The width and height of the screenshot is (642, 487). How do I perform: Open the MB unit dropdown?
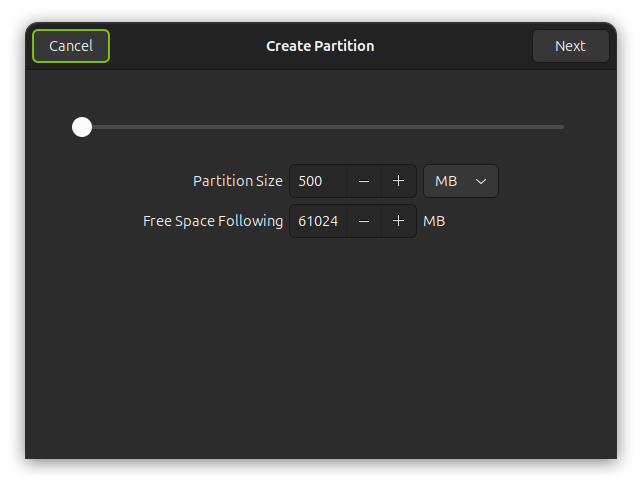pyautogui.click(x=461, y=181)
